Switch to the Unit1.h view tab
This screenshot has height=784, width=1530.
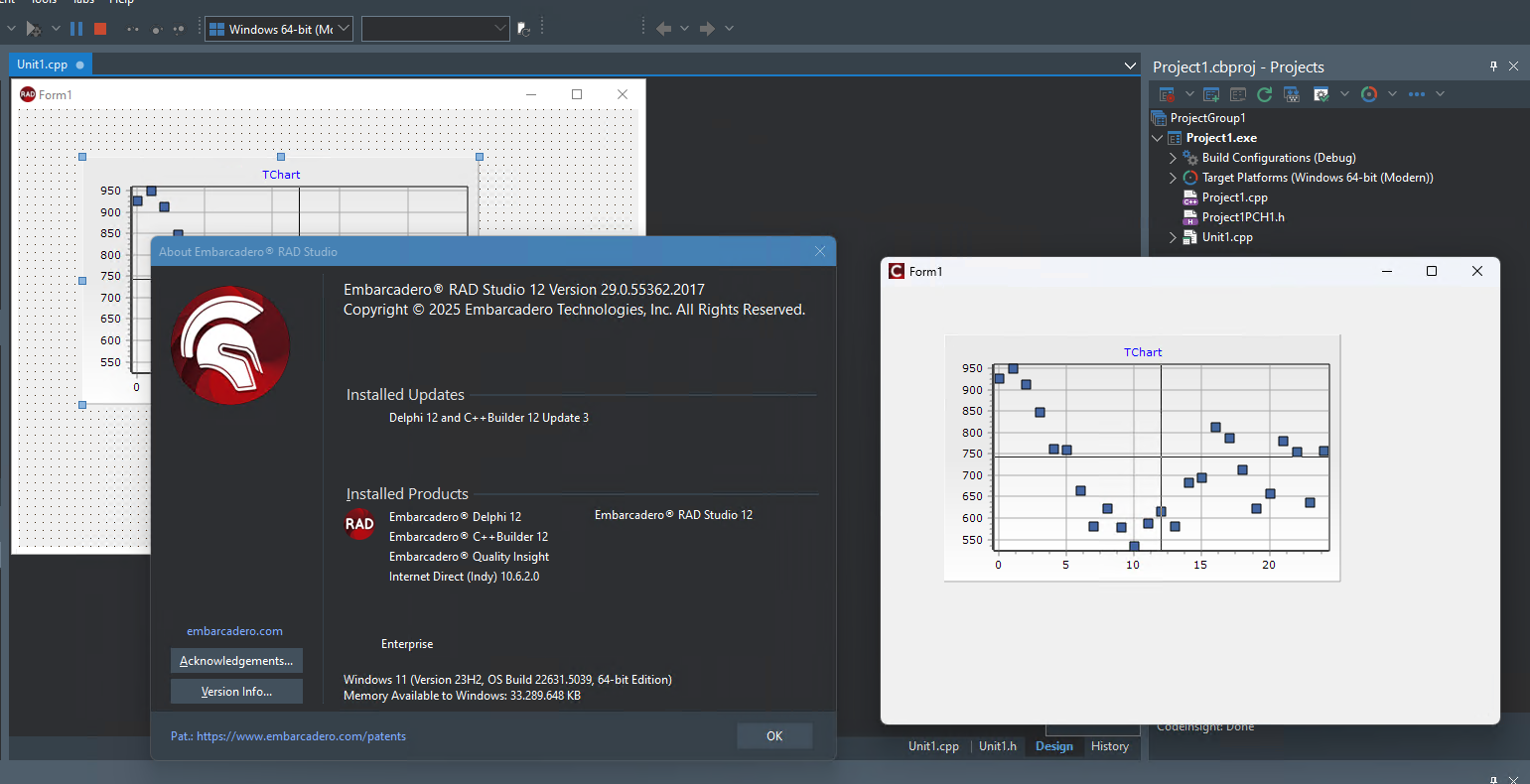(x=998, y=746)
